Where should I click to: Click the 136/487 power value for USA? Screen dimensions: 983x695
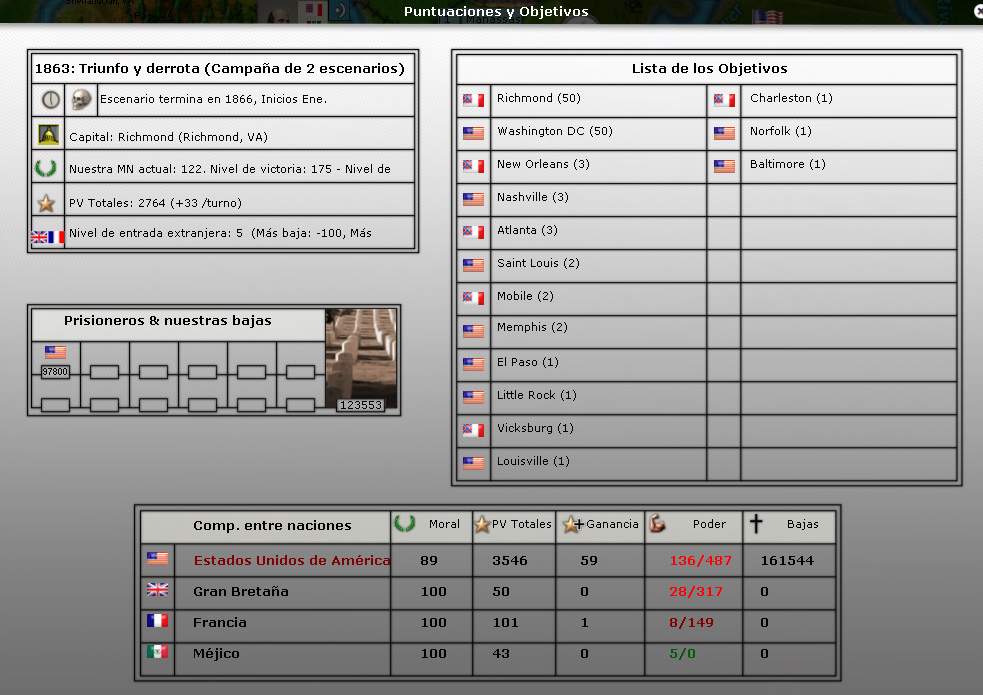point(700,560)
